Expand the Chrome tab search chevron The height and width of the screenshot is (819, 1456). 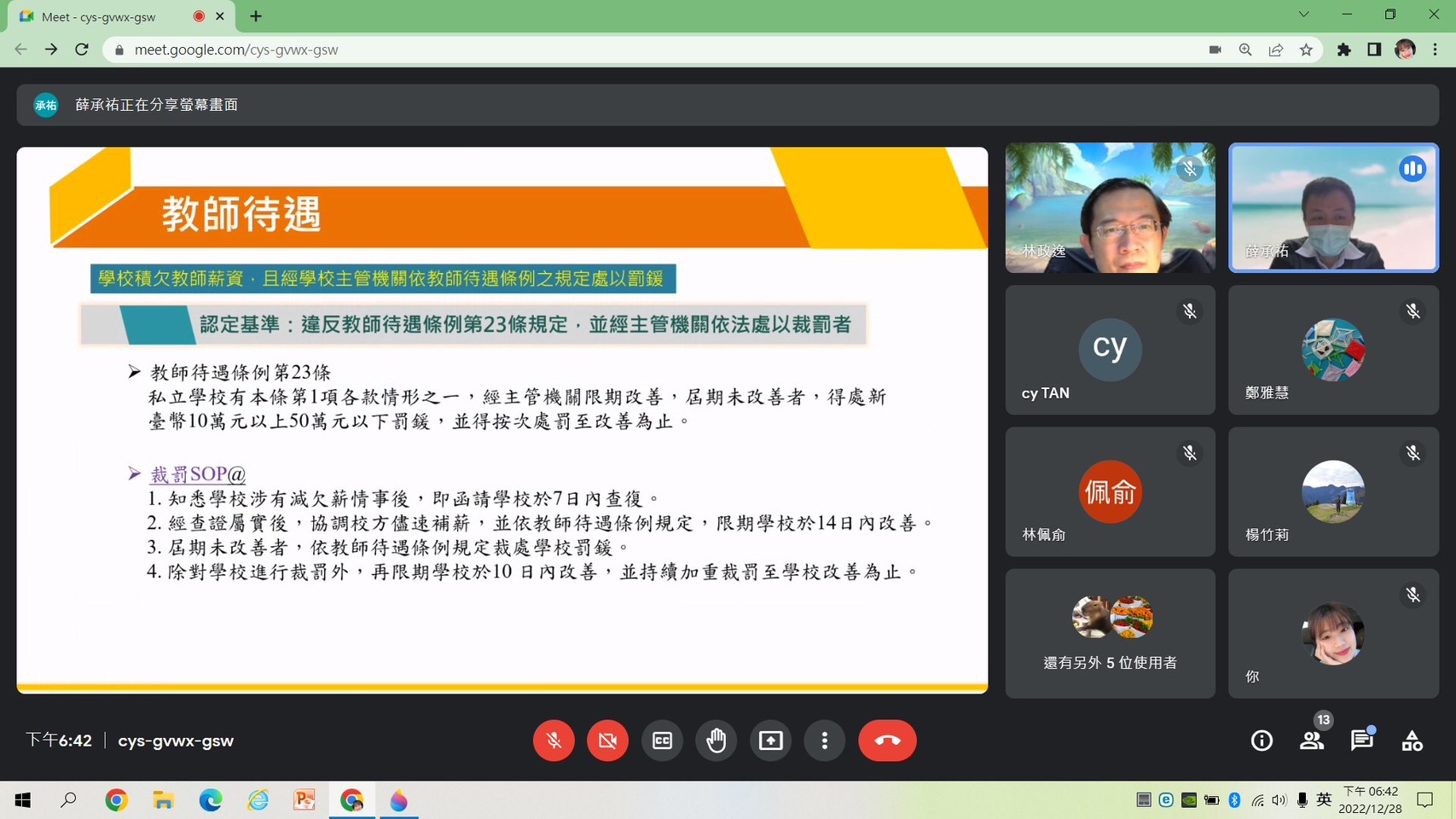tap(1303, 15)
